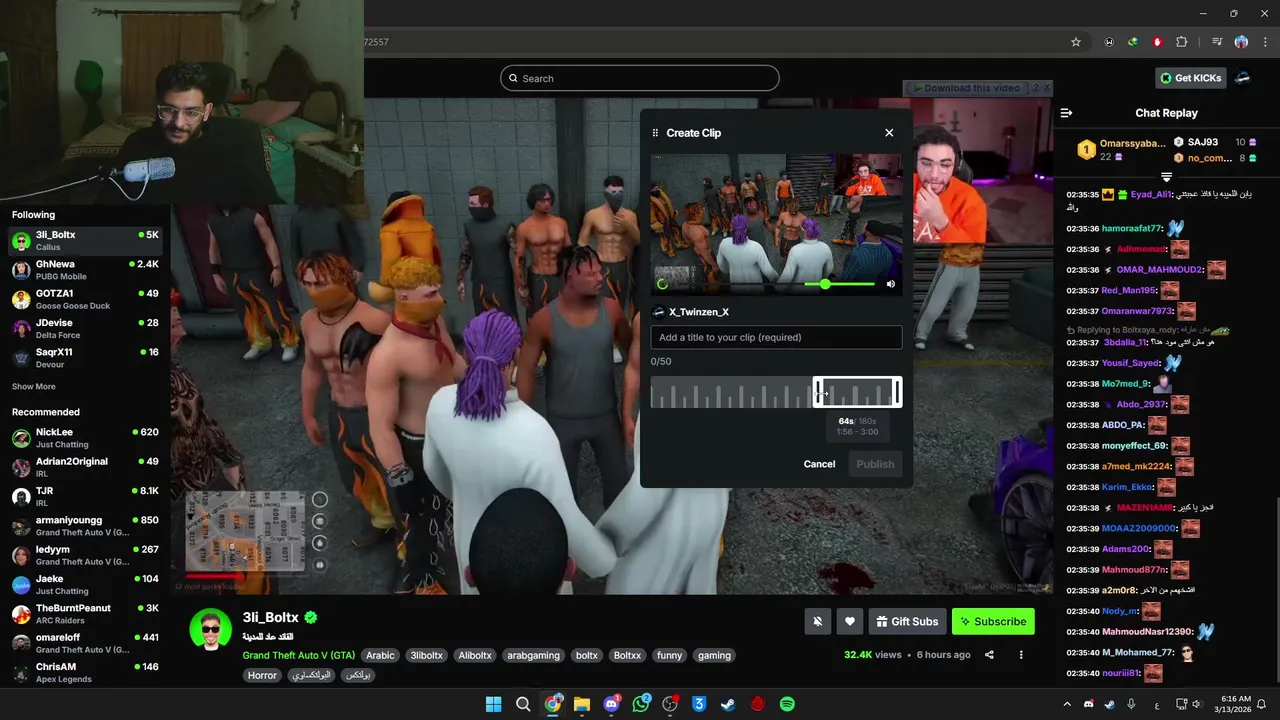Viewport: 1280px width, 720px height.
Task: Open ChrisAM recommended channel
Action: 85,672
